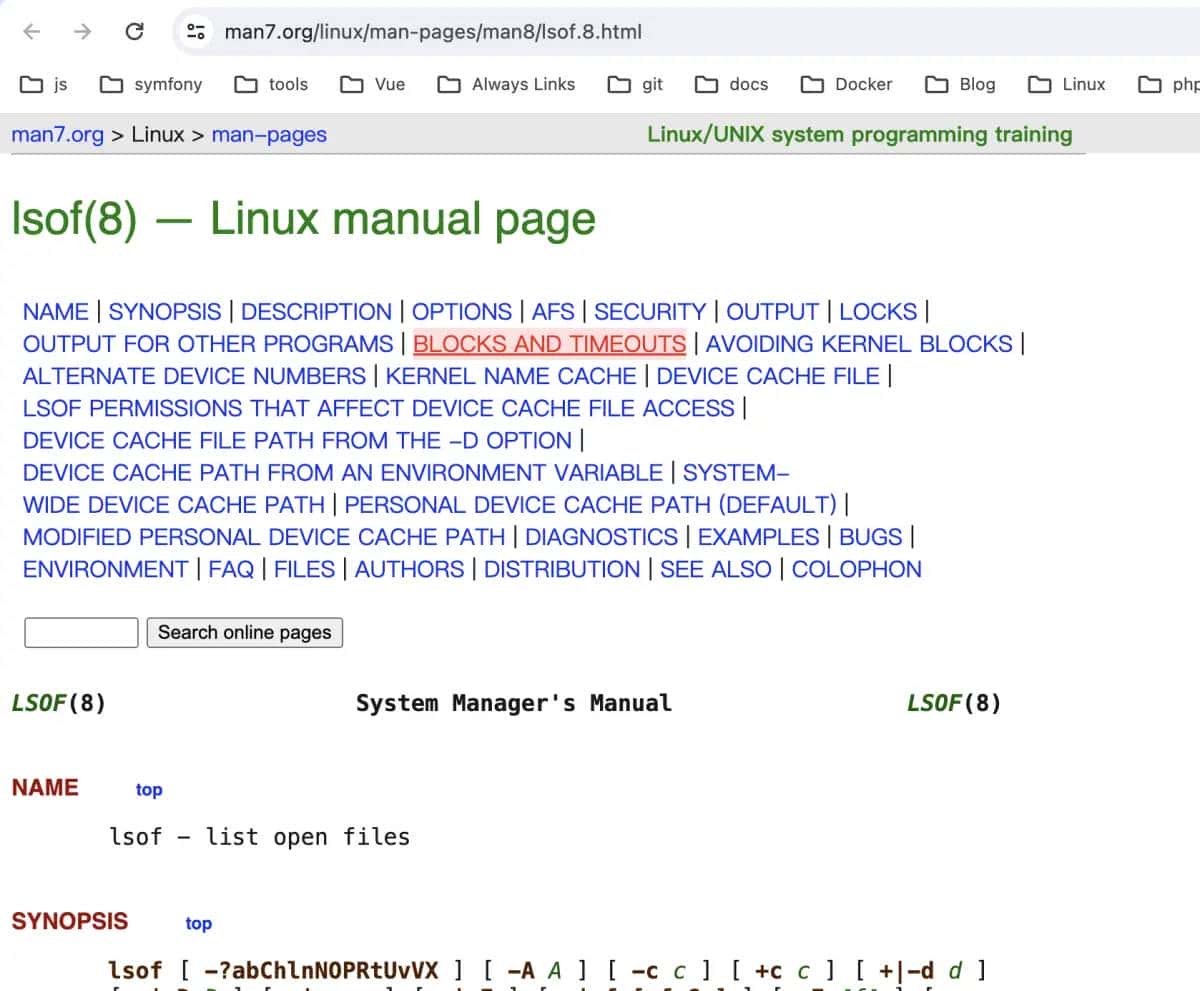Click the forward navigation arrow
1200x991 pixels.
click(x=83, y=31)
